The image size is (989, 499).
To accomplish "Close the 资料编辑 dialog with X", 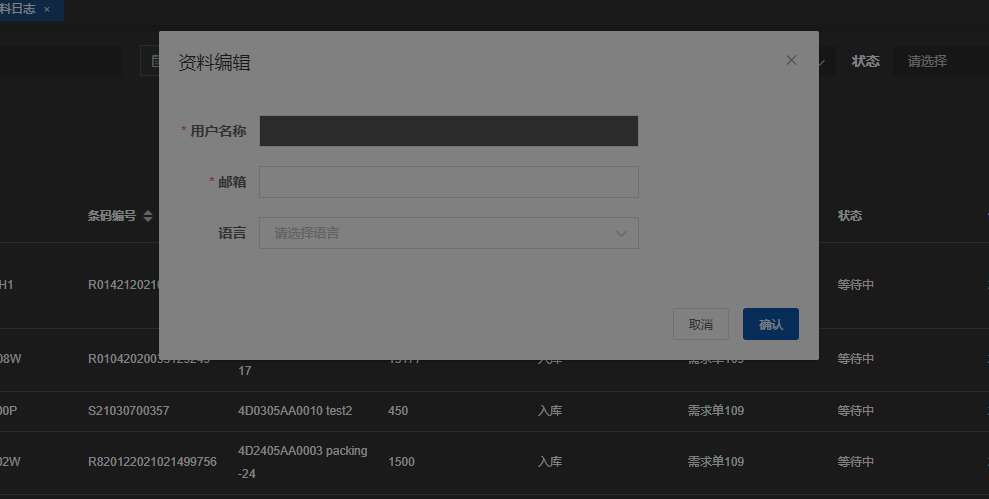I will [x=791, y=60].
